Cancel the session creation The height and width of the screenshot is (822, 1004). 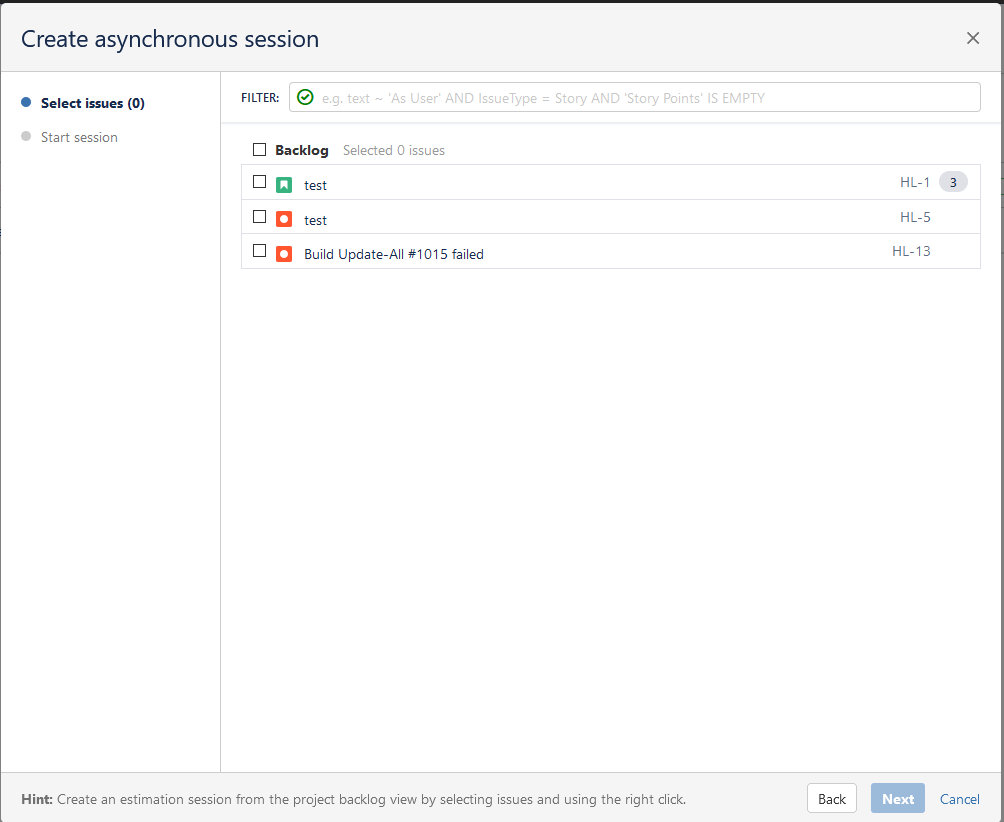pyautogui.click(x=960, y=799)
